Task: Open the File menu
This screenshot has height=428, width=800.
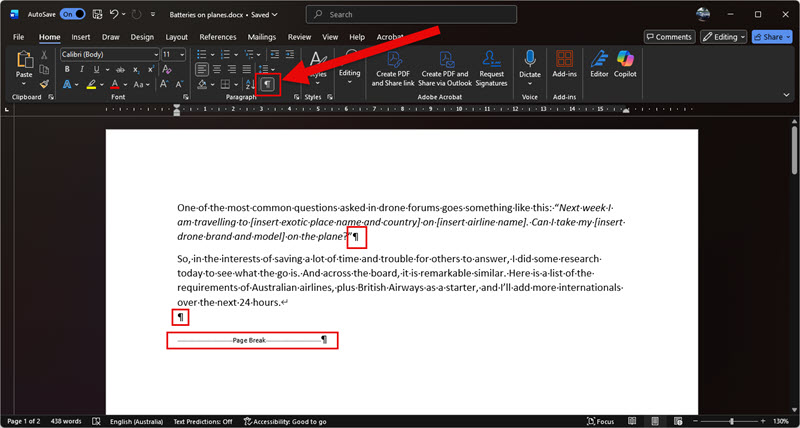Action: tap(18, 37)
